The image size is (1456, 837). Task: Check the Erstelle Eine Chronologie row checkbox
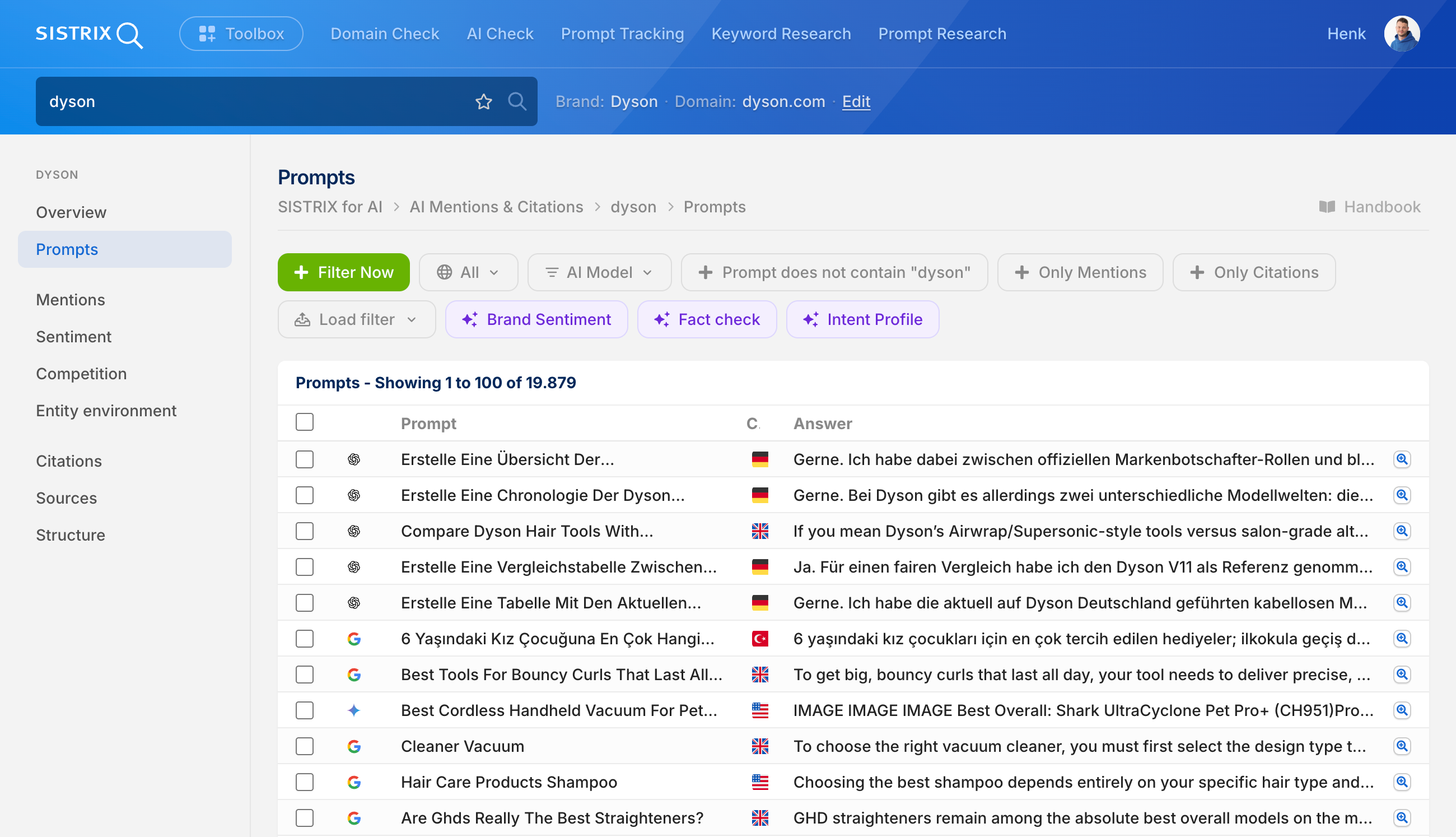[x=305, y=495]
